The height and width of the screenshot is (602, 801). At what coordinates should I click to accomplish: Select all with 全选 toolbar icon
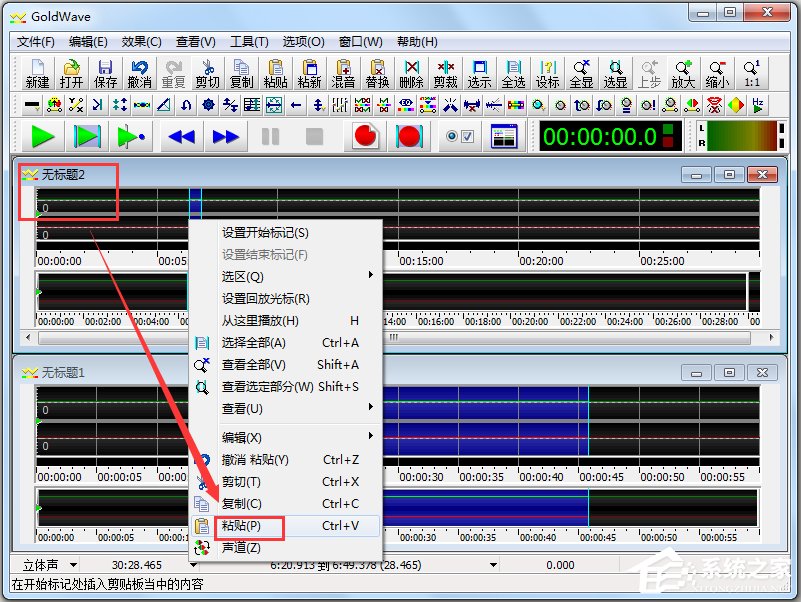(x=513, y=74)
